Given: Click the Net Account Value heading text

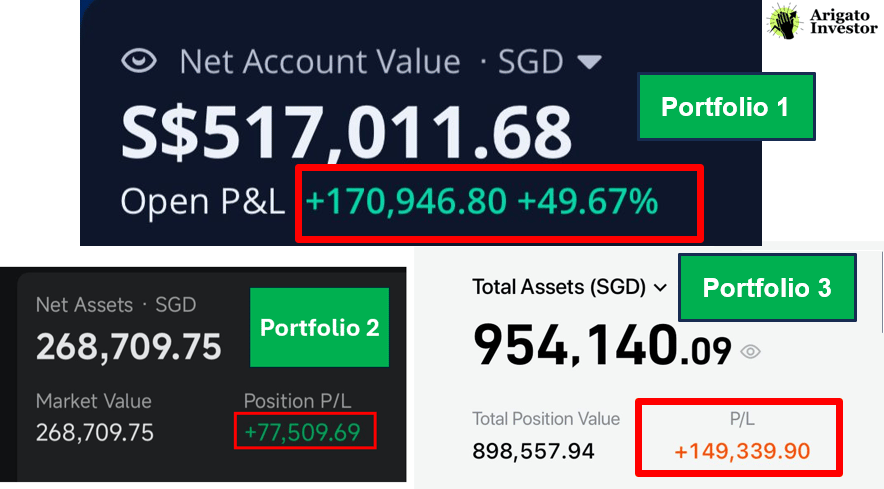Looking at the screenshot, I should click(x=320, y=61).
